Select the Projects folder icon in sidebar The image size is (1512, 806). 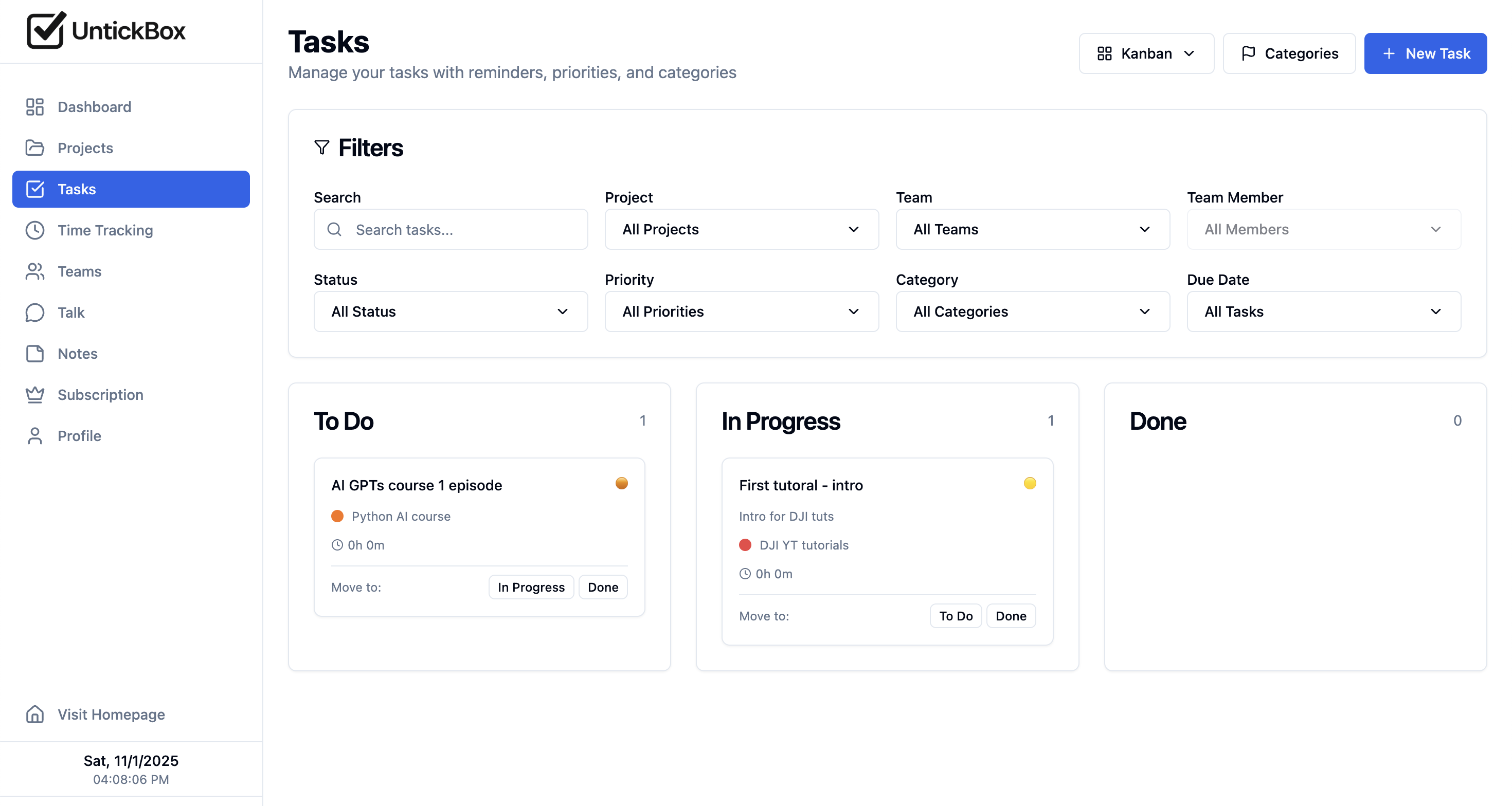[34, 148]
